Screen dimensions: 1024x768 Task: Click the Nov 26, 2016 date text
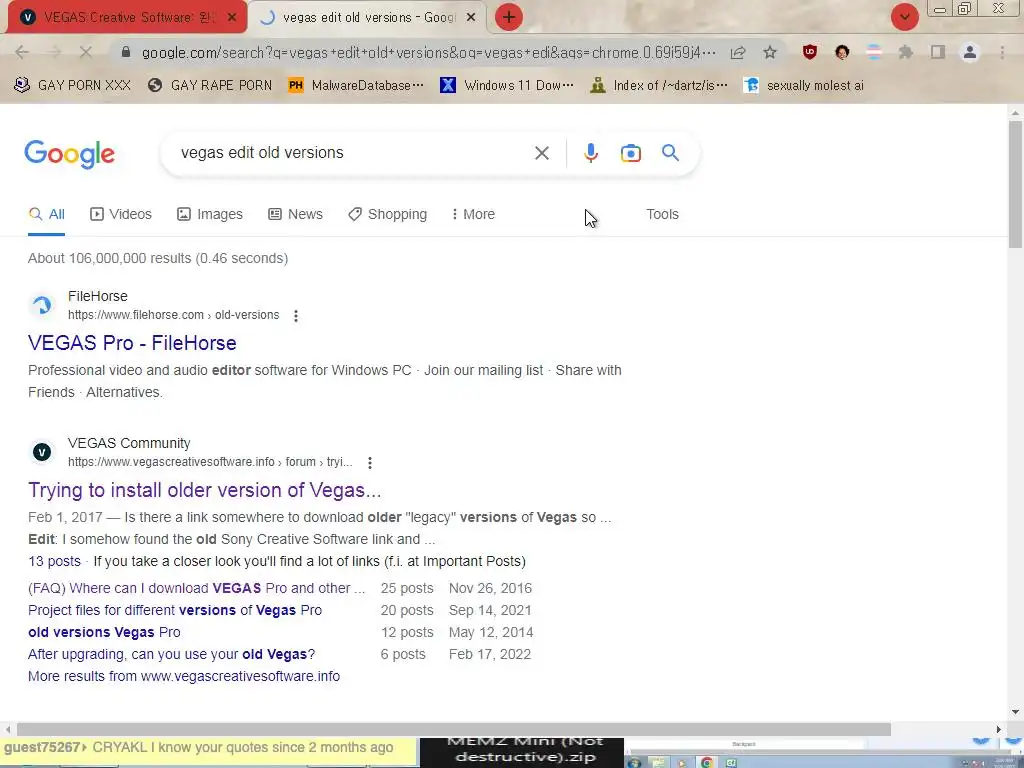click(490, 588)
